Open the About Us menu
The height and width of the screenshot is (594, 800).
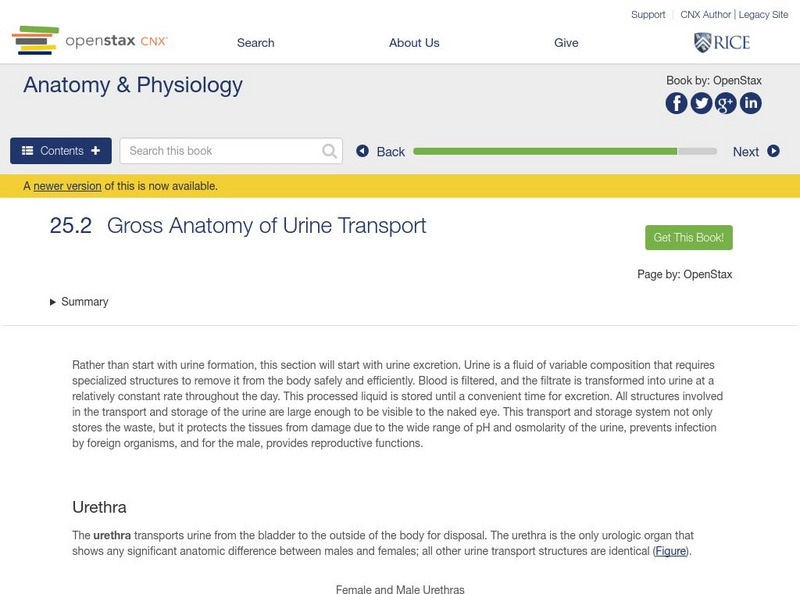[x=414, y=43]
